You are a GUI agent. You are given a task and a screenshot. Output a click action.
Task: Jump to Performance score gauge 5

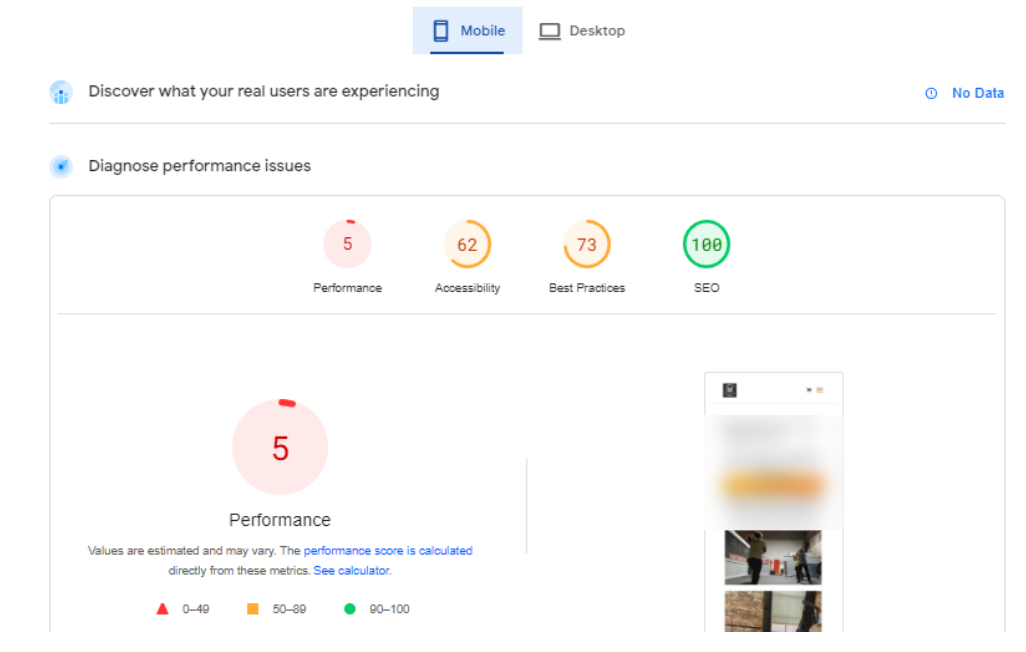click(347, 244)
